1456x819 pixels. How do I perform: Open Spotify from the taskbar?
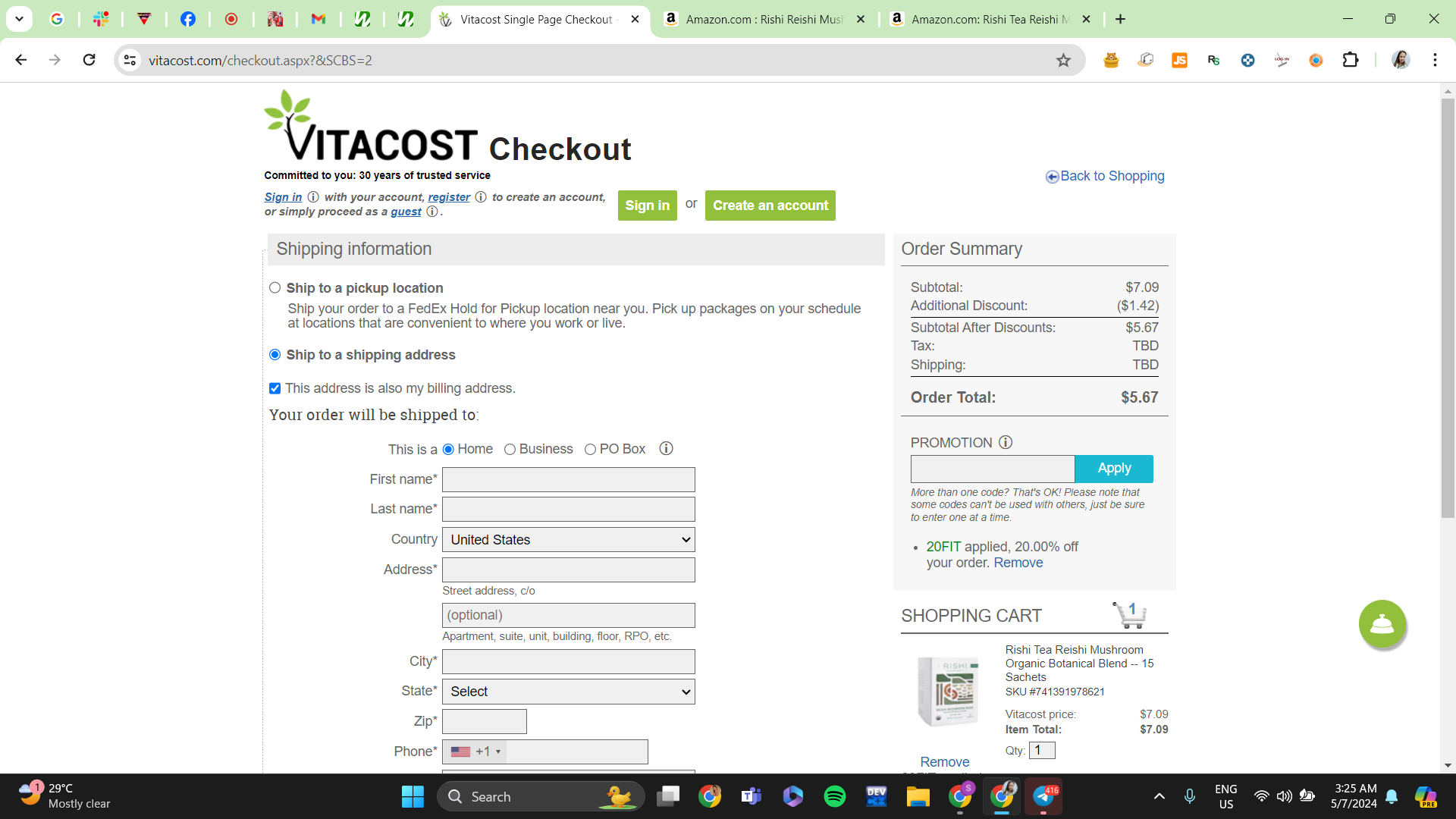835,796
